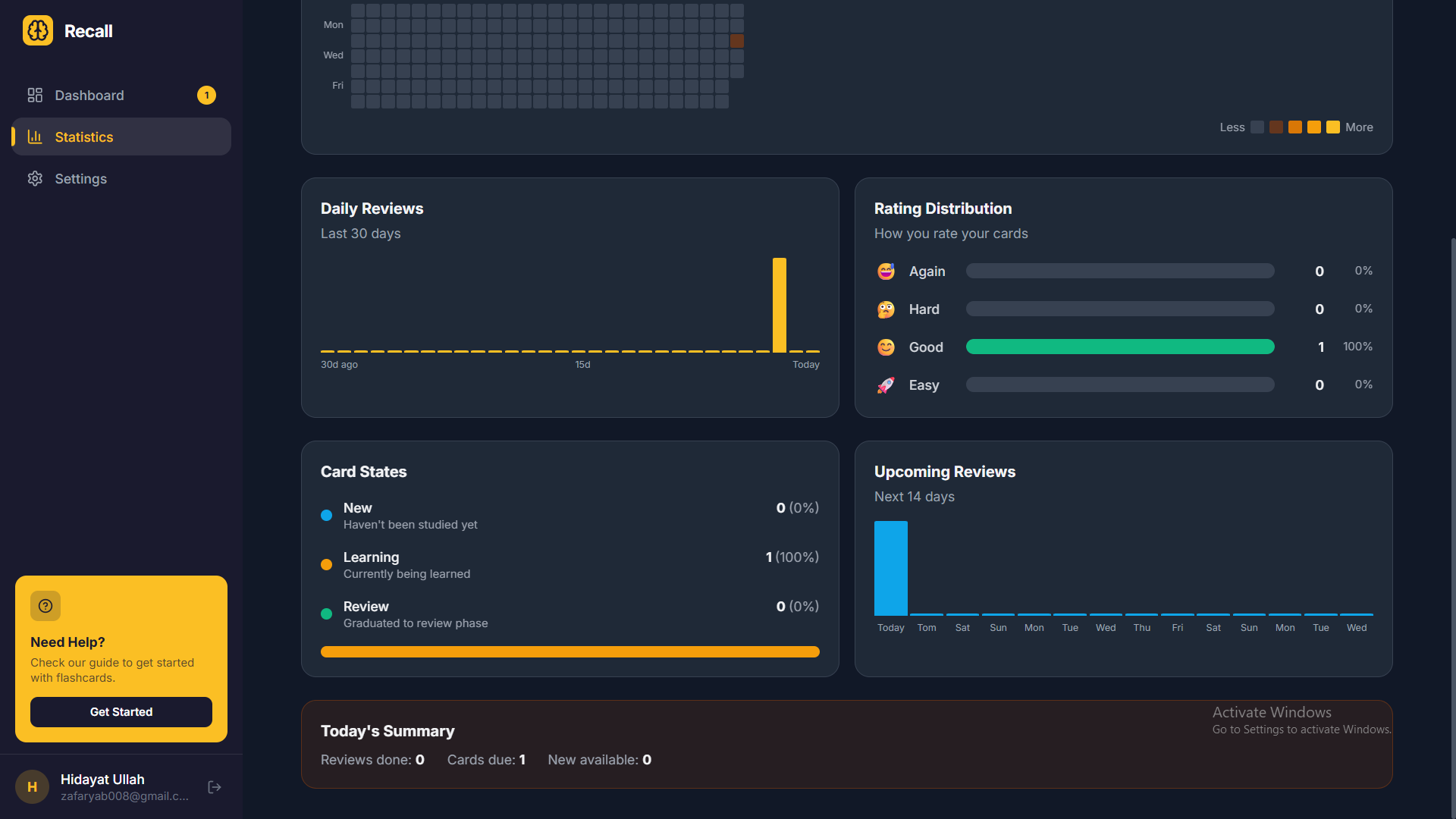Click the Good smiley emoji icon
Image resolution: width=1456 pixels, height=819 pixels.
(886, 347)
